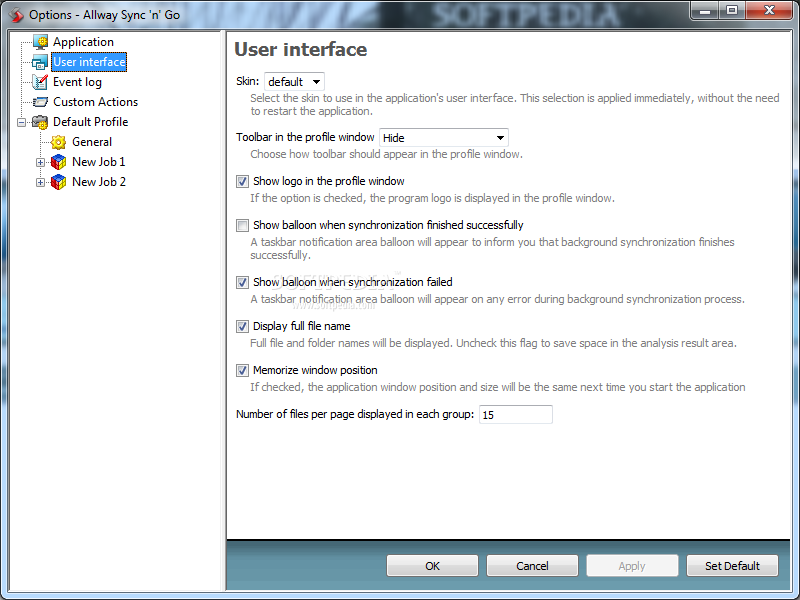Select New Job 1 label
The image size is (800, 600).
(98, 162)
